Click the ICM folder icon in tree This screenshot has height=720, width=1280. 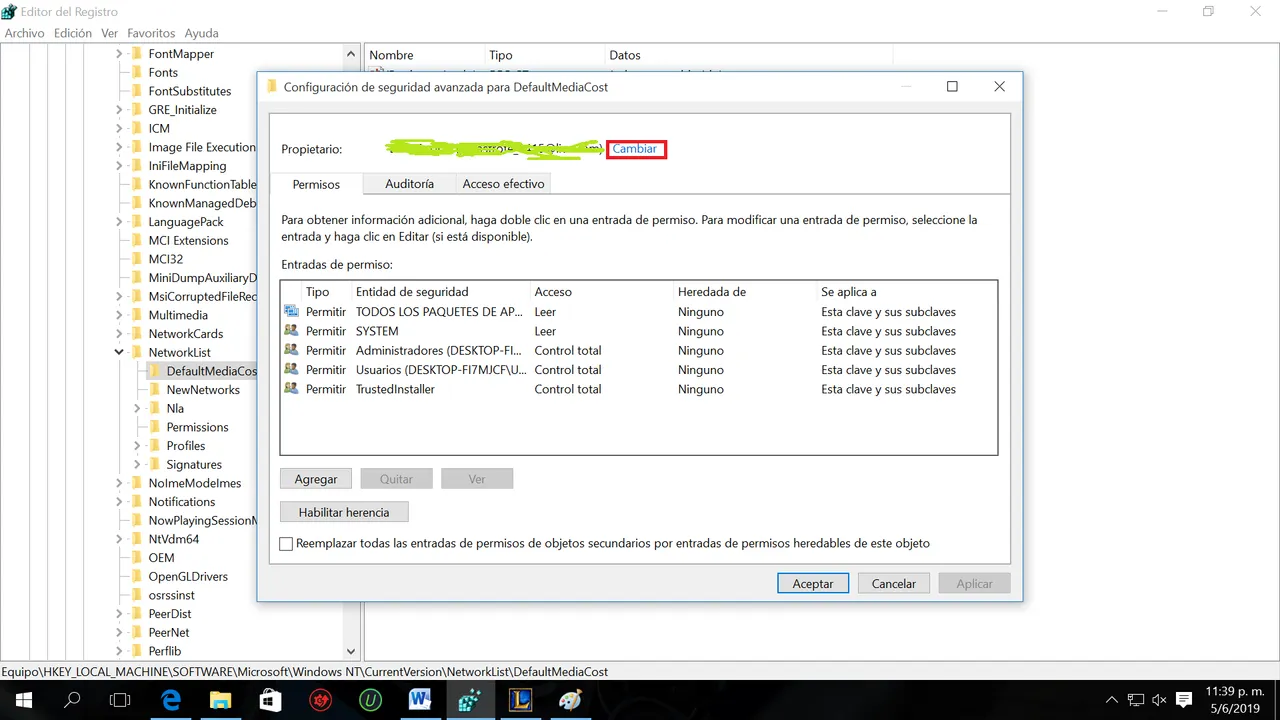tap(137, 128)
